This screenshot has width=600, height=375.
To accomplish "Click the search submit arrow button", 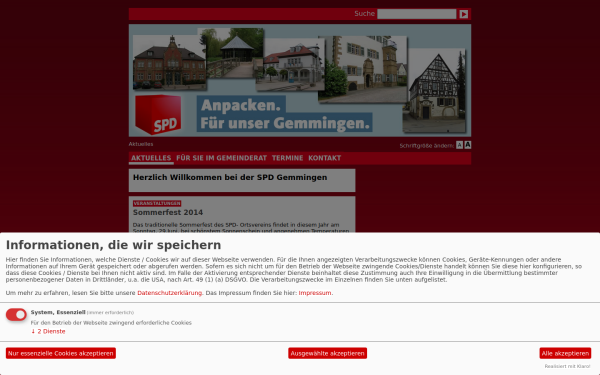I will [463, 14].
